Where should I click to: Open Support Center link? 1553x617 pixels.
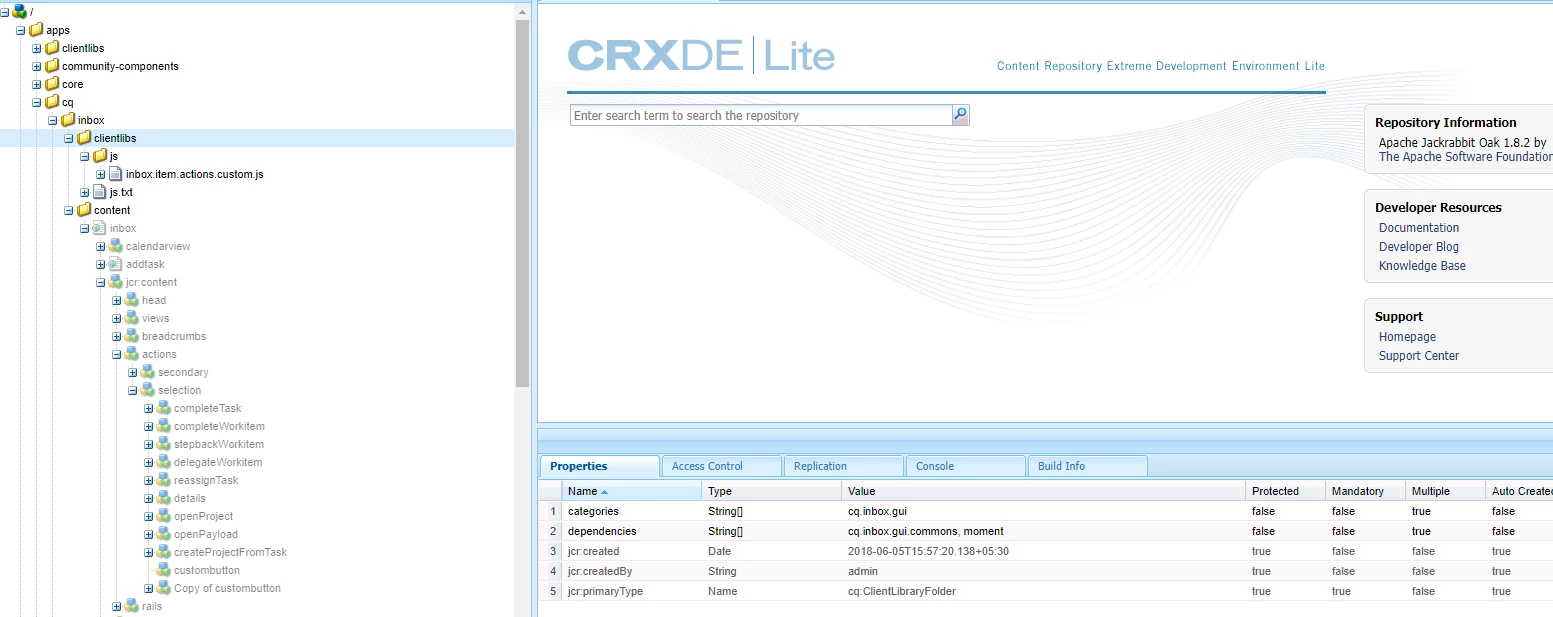tap(1419, 356)
